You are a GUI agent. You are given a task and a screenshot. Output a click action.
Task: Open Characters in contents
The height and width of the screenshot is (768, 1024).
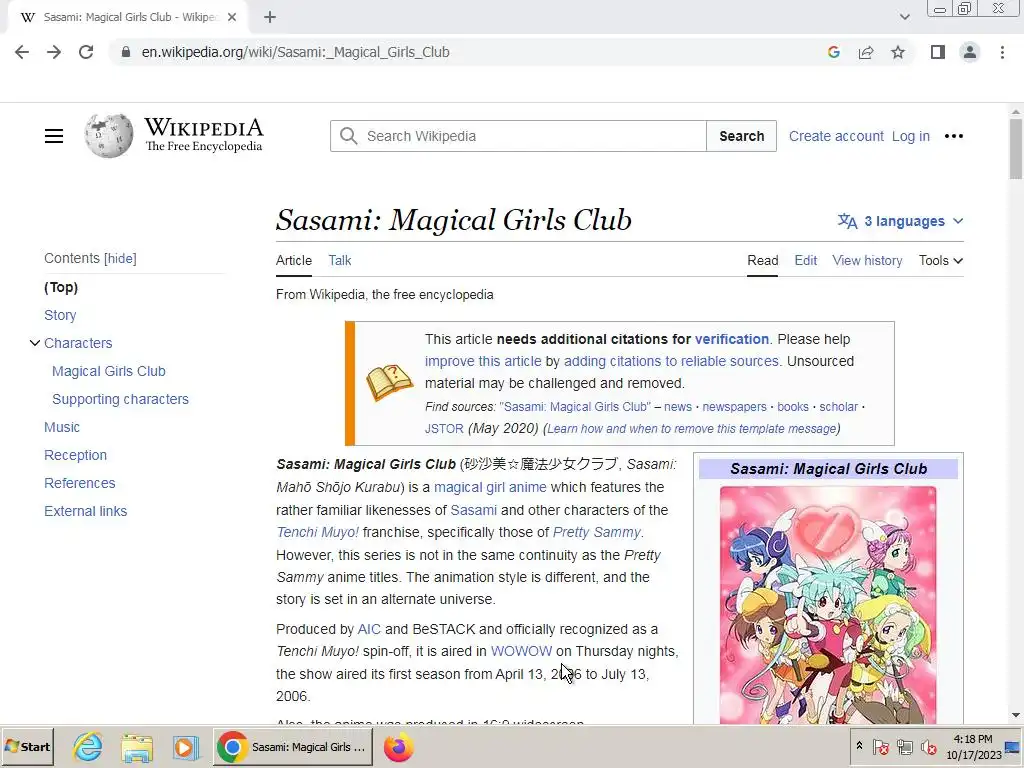(x=78, y=344)
